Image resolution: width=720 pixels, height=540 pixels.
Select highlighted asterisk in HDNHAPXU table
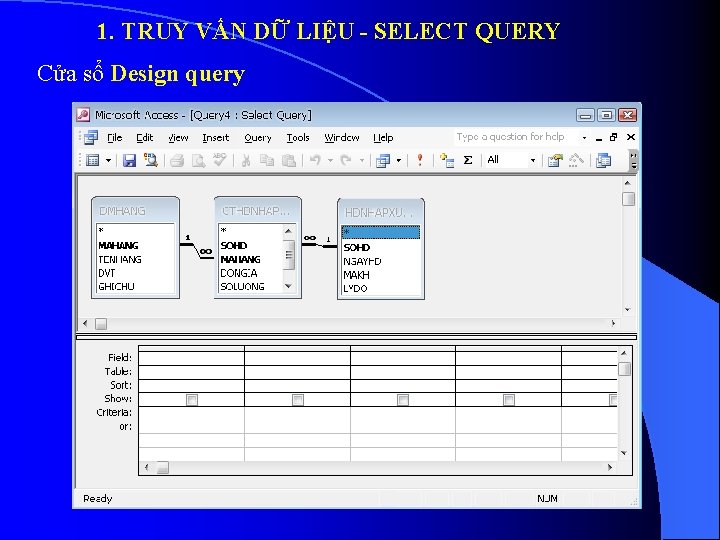coord(381,232)
